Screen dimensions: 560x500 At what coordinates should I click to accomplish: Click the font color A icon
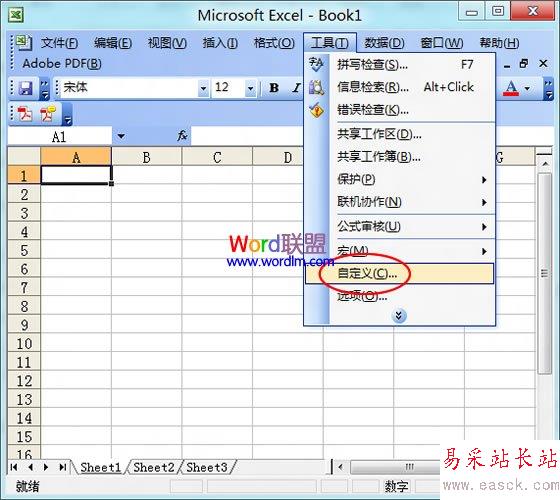[x=511, y=88]
